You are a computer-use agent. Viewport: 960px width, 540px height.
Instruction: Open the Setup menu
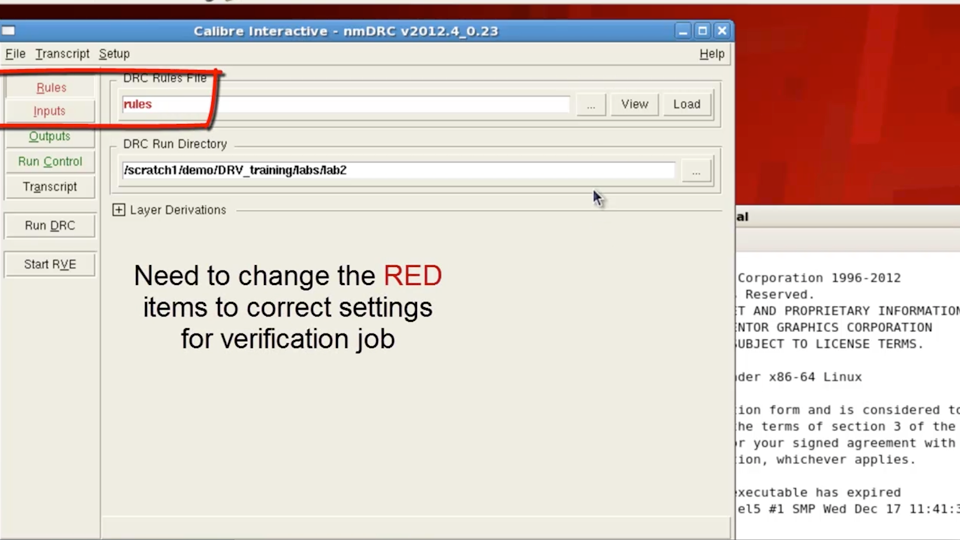pyautogui.click(x=114, y=54)
